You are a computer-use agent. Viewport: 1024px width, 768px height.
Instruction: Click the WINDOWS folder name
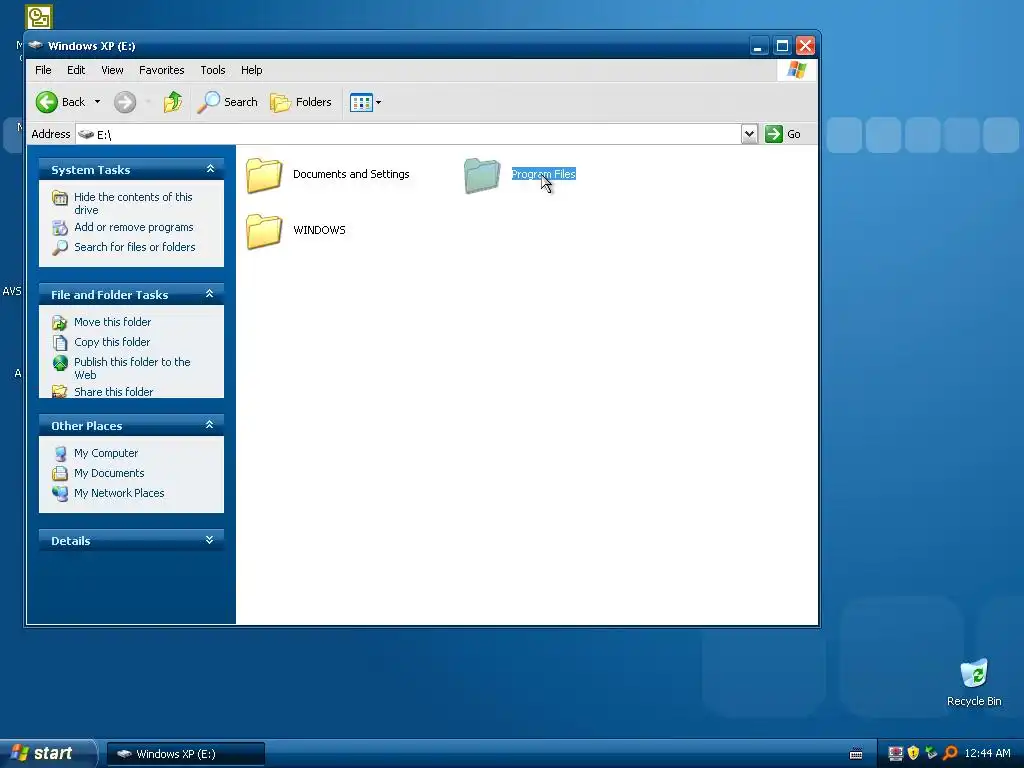pyautogui.click(x=319, y=231)
